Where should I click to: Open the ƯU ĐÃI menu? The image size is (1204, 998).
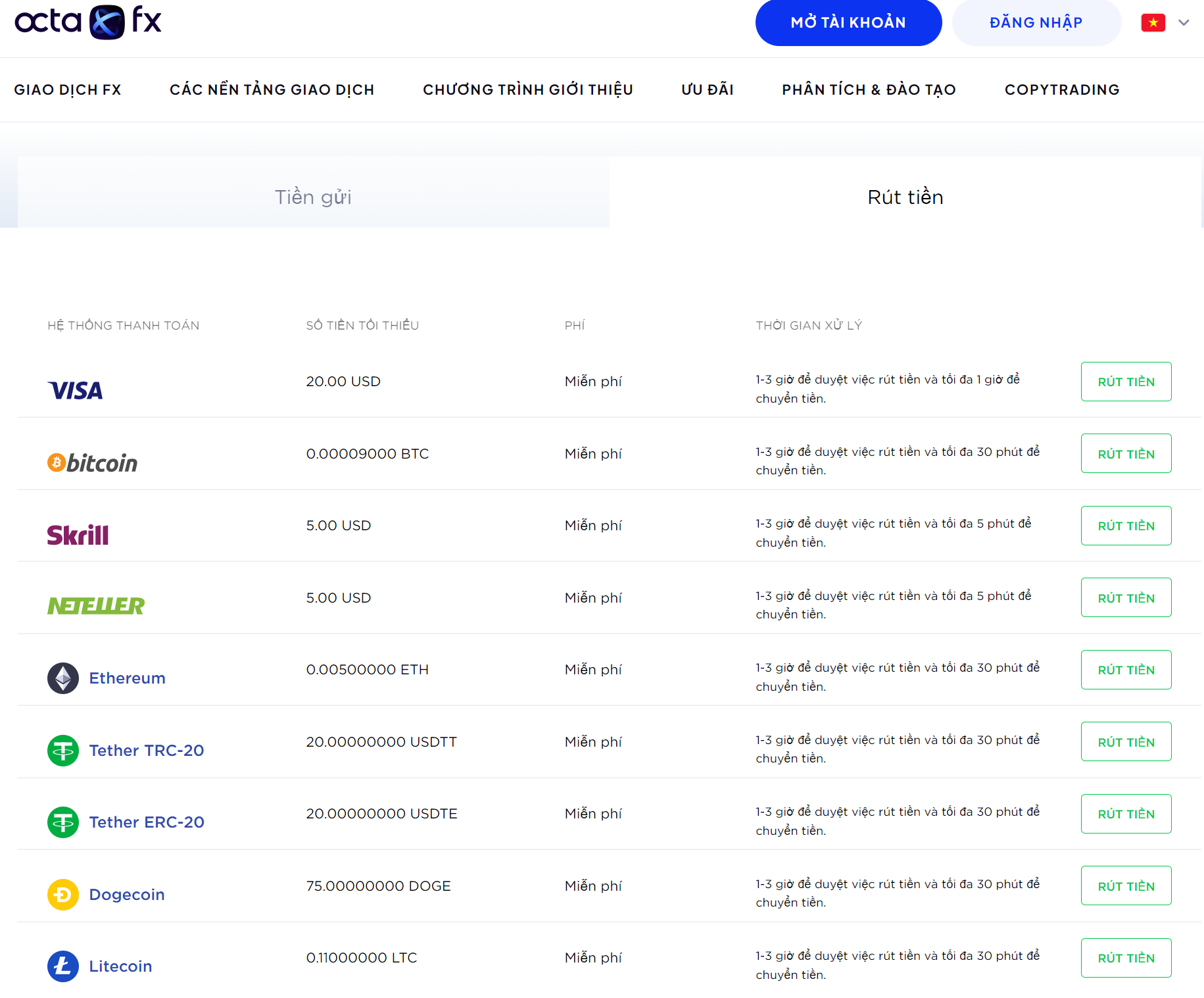pyautogui.click(x=708, y=89)
